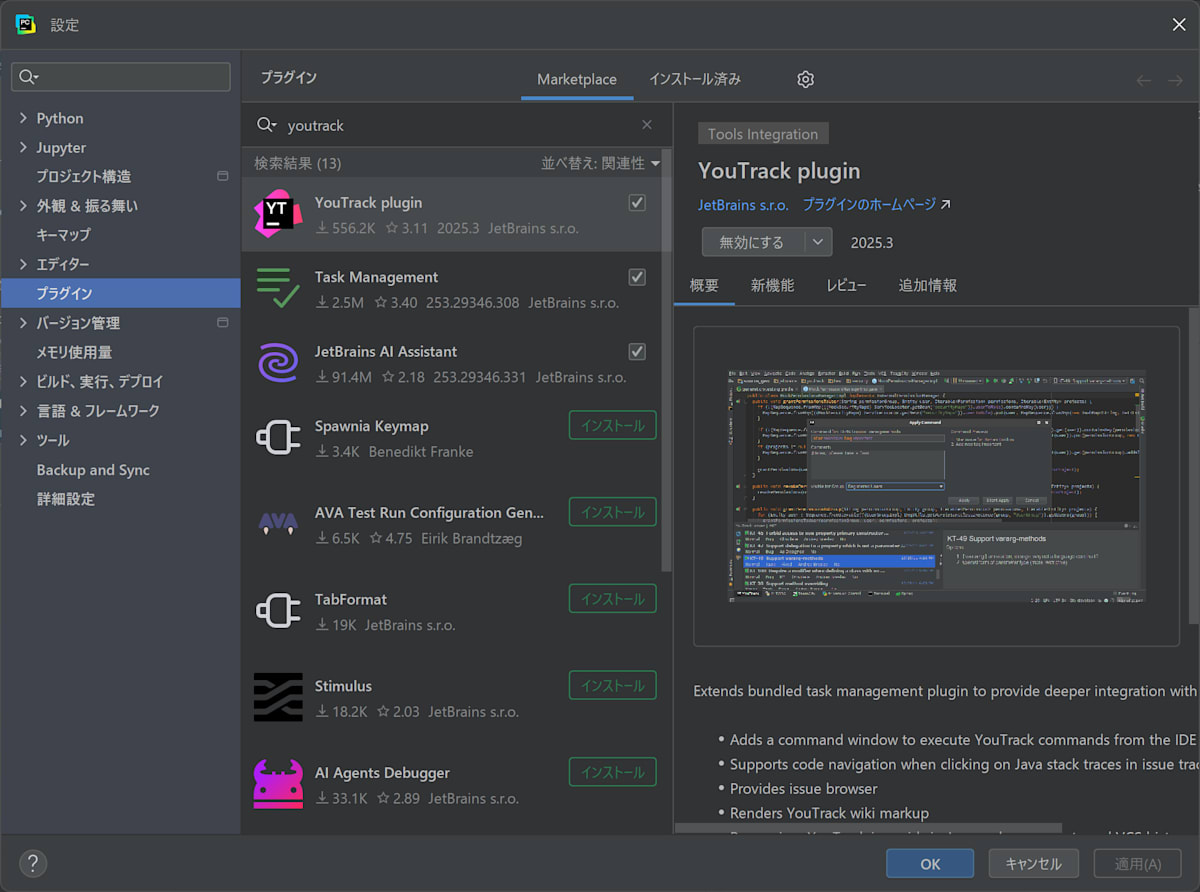1200x892 pixels.
Task: Clear the youtrack search with X icon
Action: [x=647, y=125]
